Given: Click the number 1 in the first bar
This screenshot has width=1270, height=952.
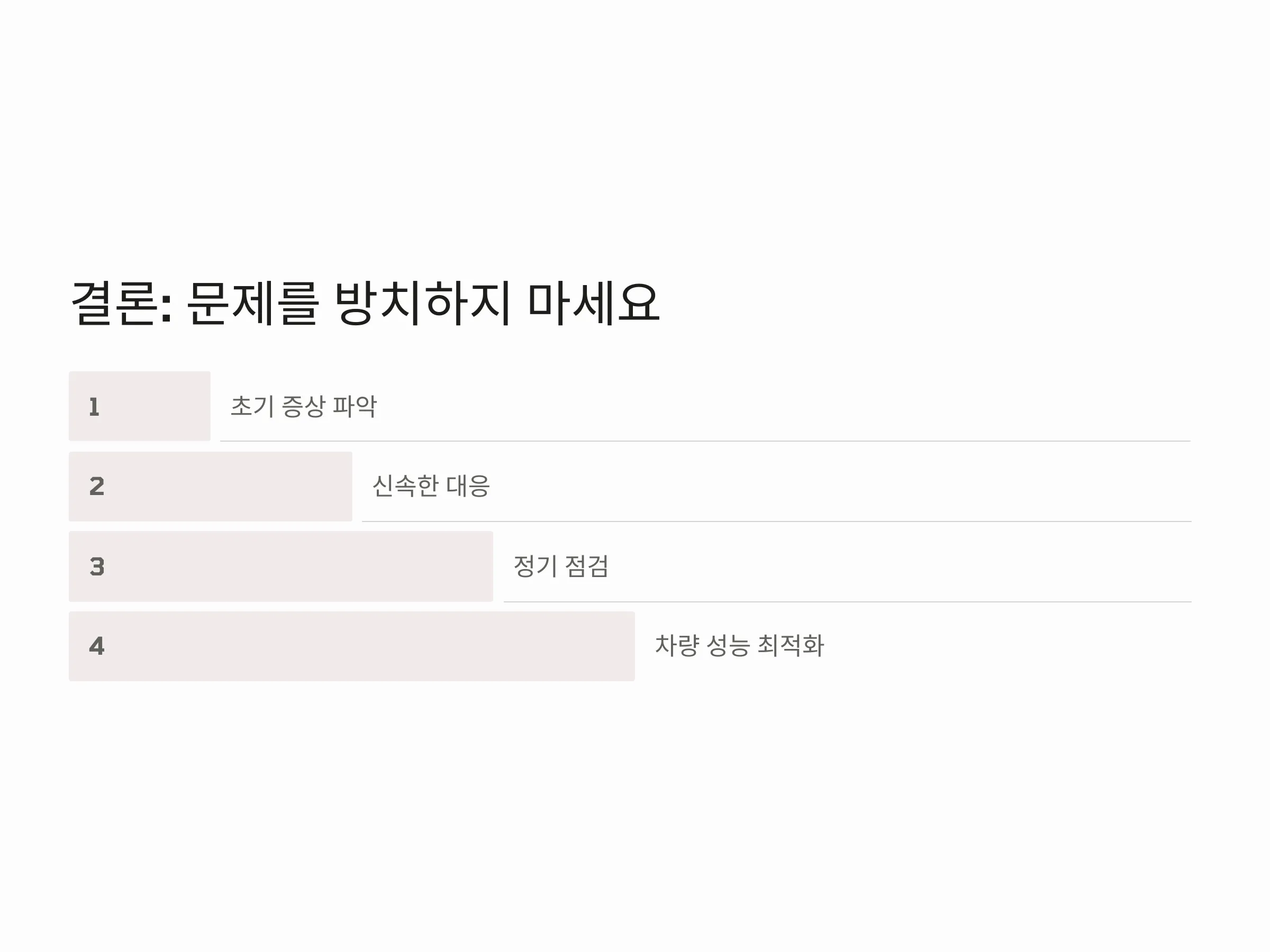Looking at the screenshot, I should click(94, 407).
